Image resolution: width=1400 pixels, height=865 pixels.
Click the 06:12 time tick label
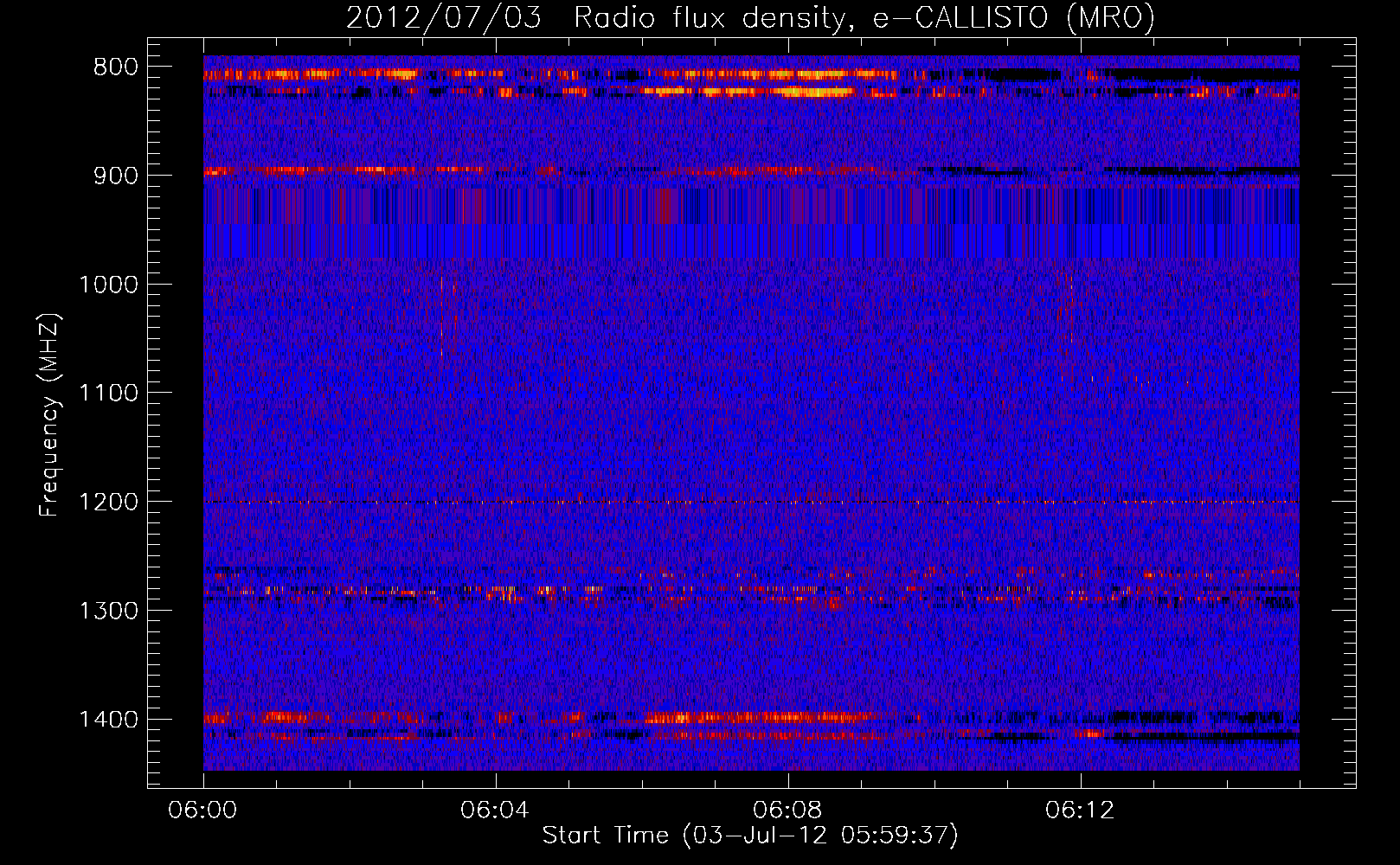(1081, 811)
